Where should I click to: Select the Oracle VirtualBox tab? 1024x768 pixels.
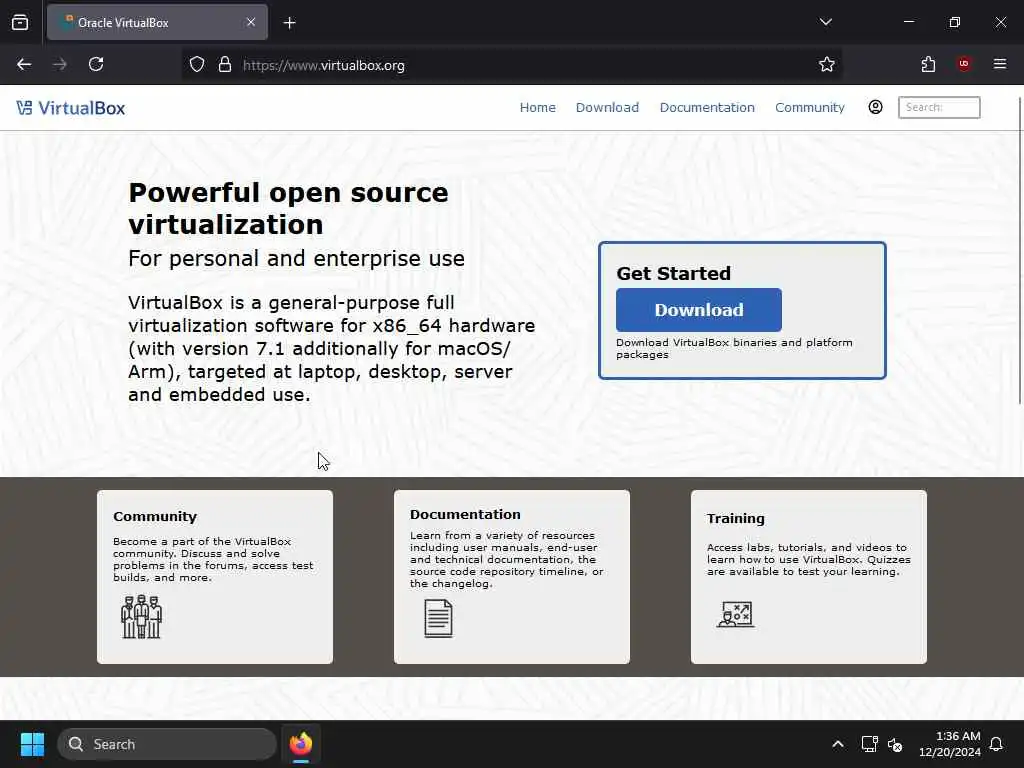coord(157,22)
